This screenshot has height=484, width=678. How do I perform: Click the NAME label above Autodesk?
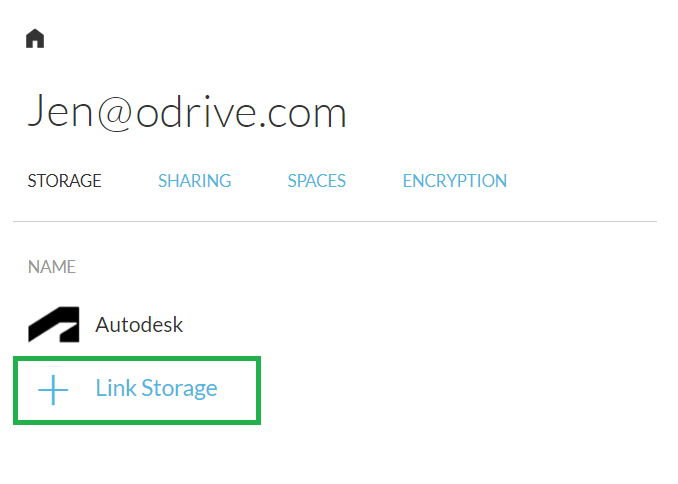click(52, 267)
